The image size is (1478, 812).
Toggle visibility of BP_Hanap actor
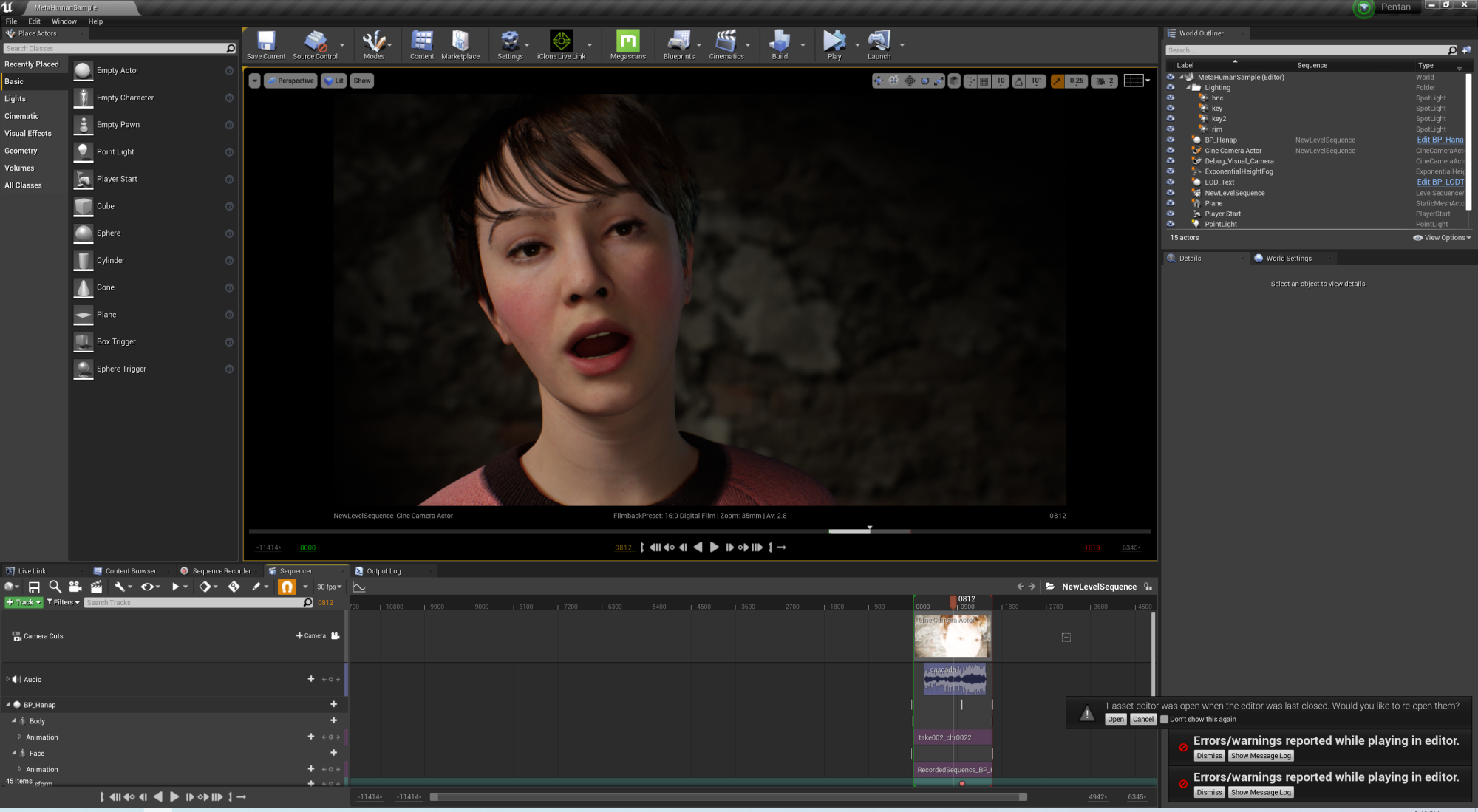click(x=1171, y=140)
